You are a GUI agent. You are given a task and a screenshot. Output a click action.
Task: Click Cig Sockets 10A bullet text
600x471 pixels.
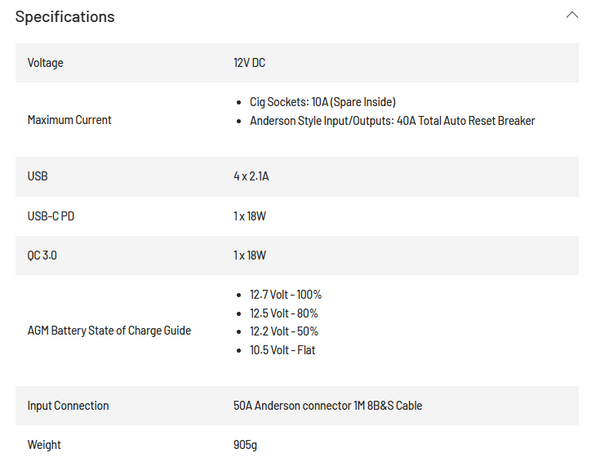pos(323,102)
